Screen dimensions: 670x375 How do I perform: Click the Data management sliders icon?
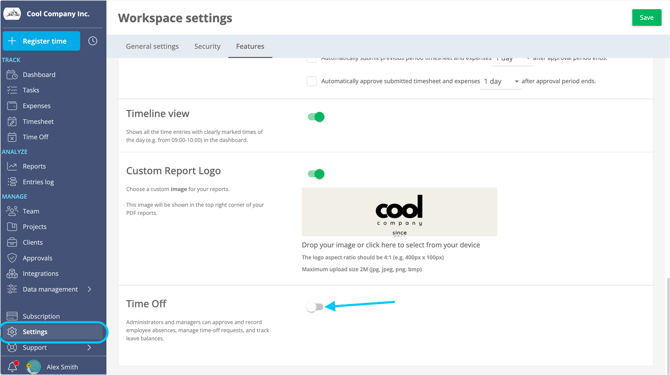[x=12, y=289]
